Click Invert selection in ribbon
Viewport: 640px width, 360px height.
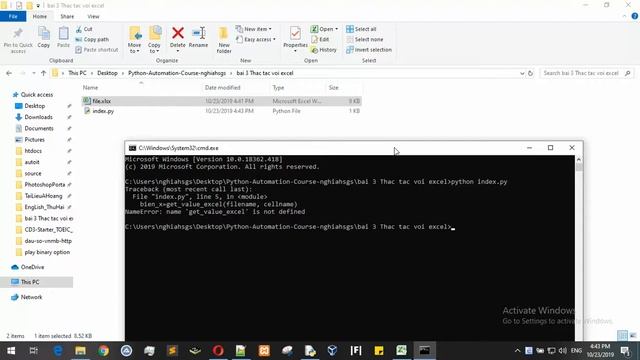point(369,50)
